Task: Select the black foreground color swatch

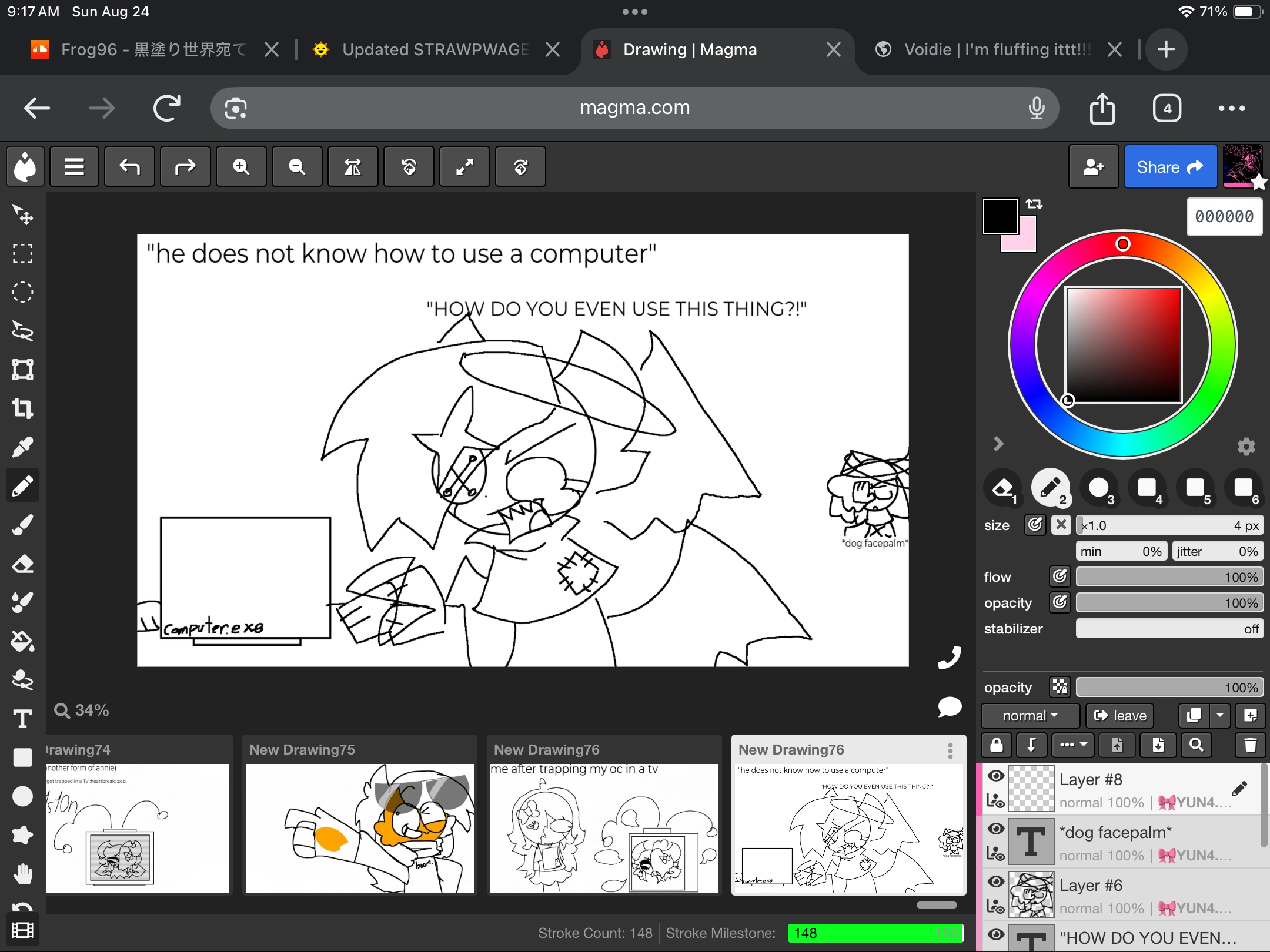Action: 1000,216
